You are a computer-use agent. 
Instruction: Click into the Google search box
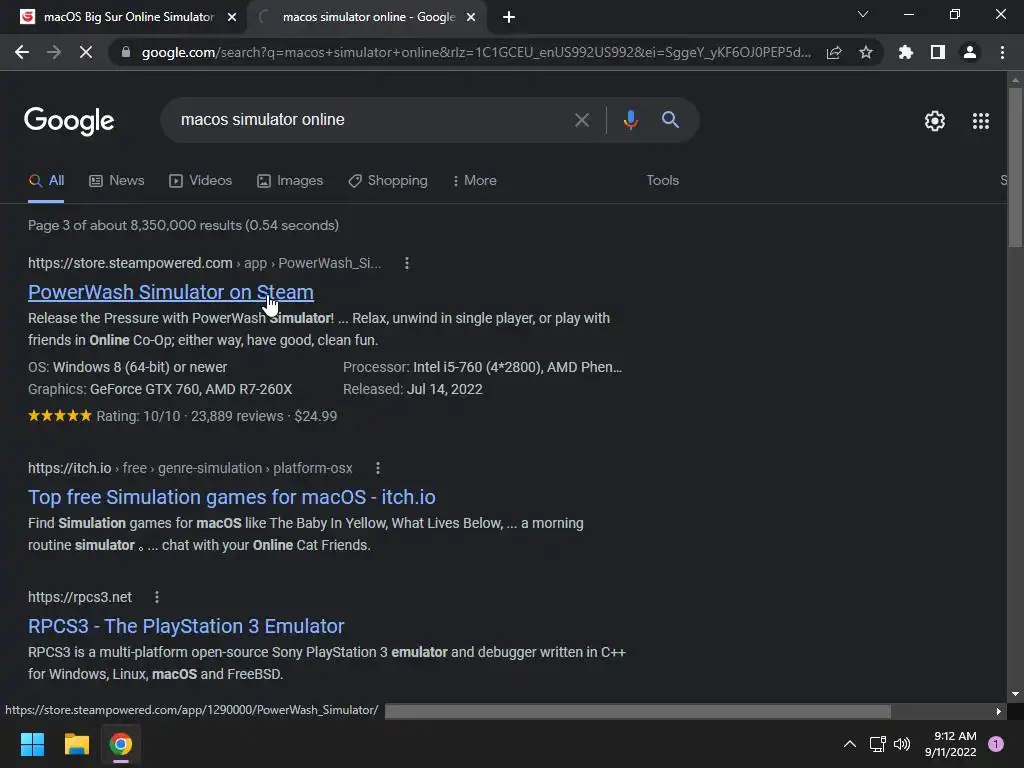(x=372, y=120)
